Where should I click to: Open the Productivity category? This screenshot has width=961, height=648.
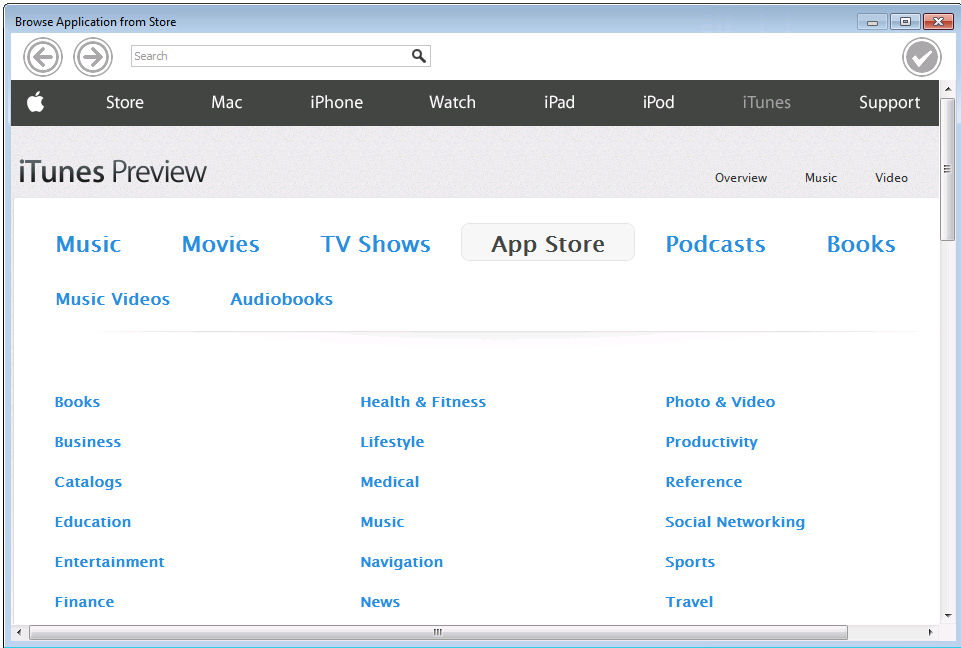[x=711, y=441]
